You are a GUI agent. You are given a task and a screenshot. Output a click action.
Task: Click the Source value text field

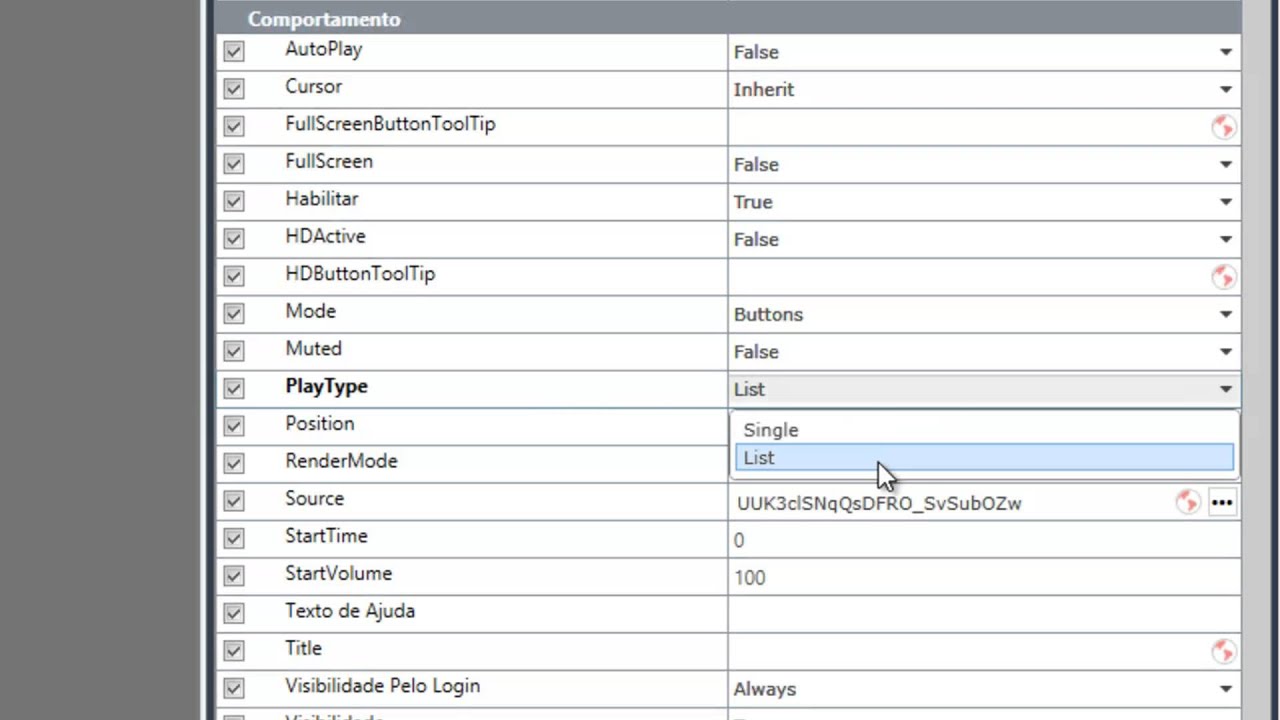click(952, 503)
